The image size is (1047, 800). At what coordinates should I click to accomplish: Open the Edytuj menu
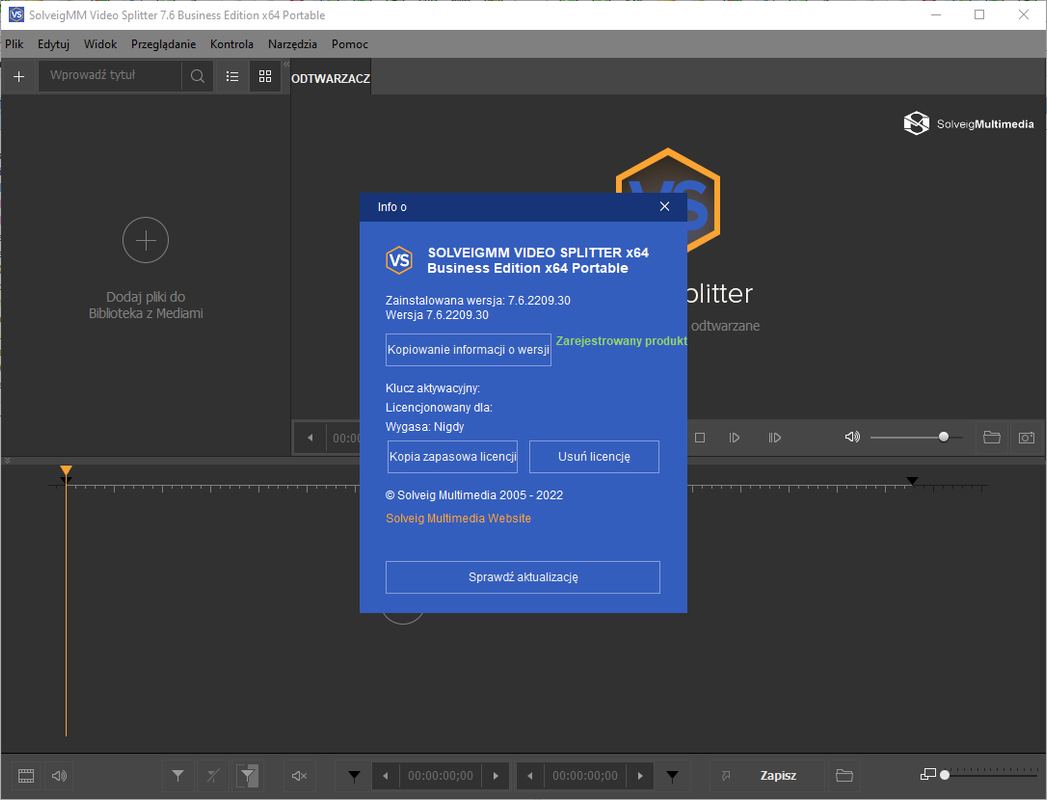[x=53, y=44]
